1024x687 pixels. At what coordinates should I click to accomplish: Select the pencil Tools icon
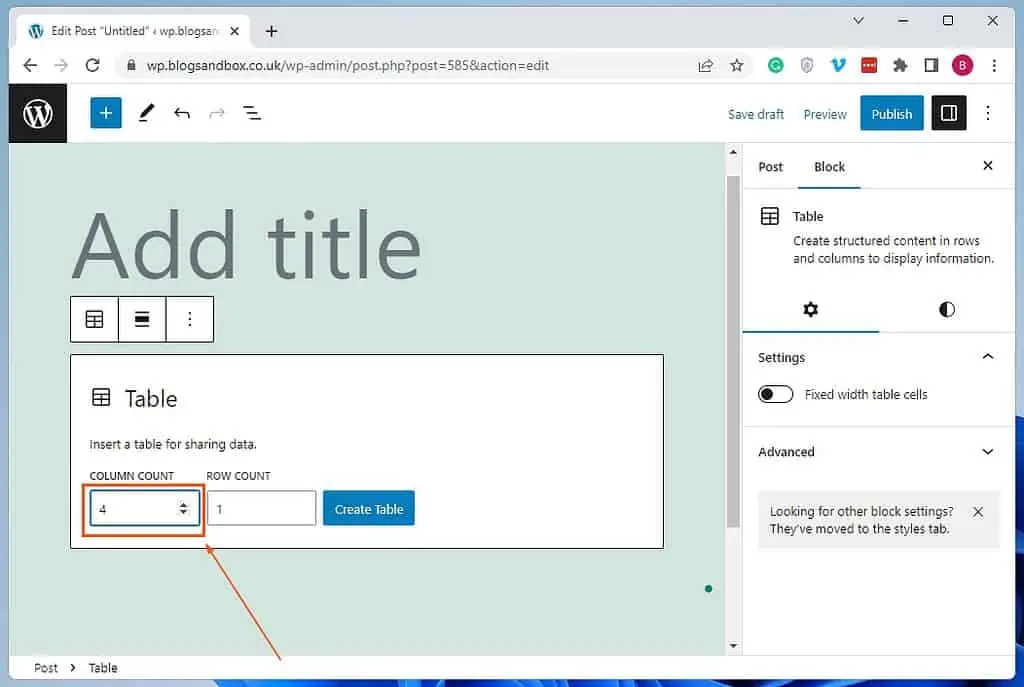coord(146,113)
